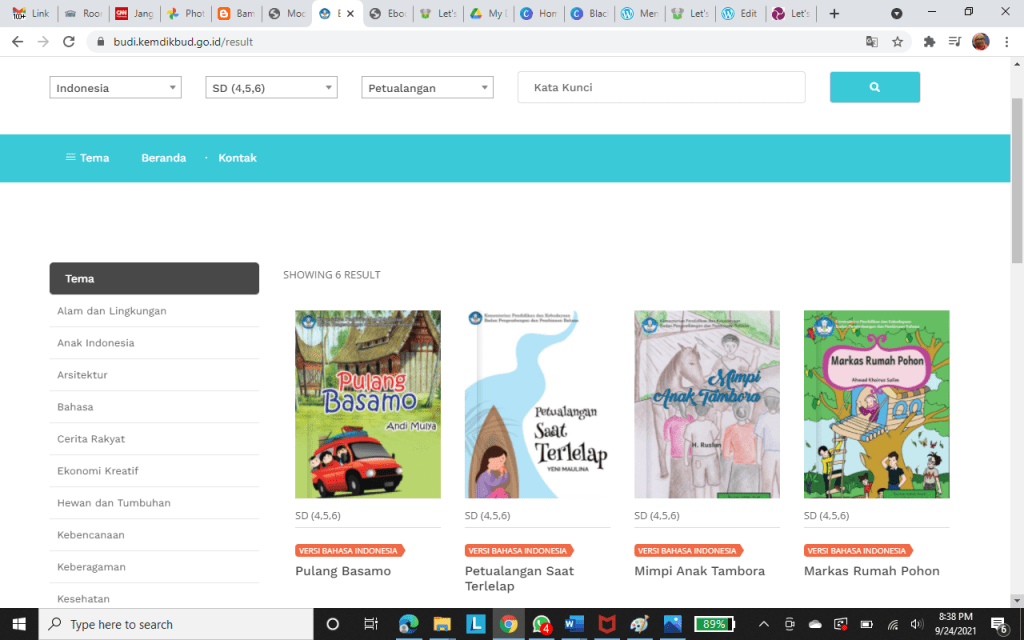Click the Google Translate icon in address bar
1024x640 pixels.
[872, 42]
